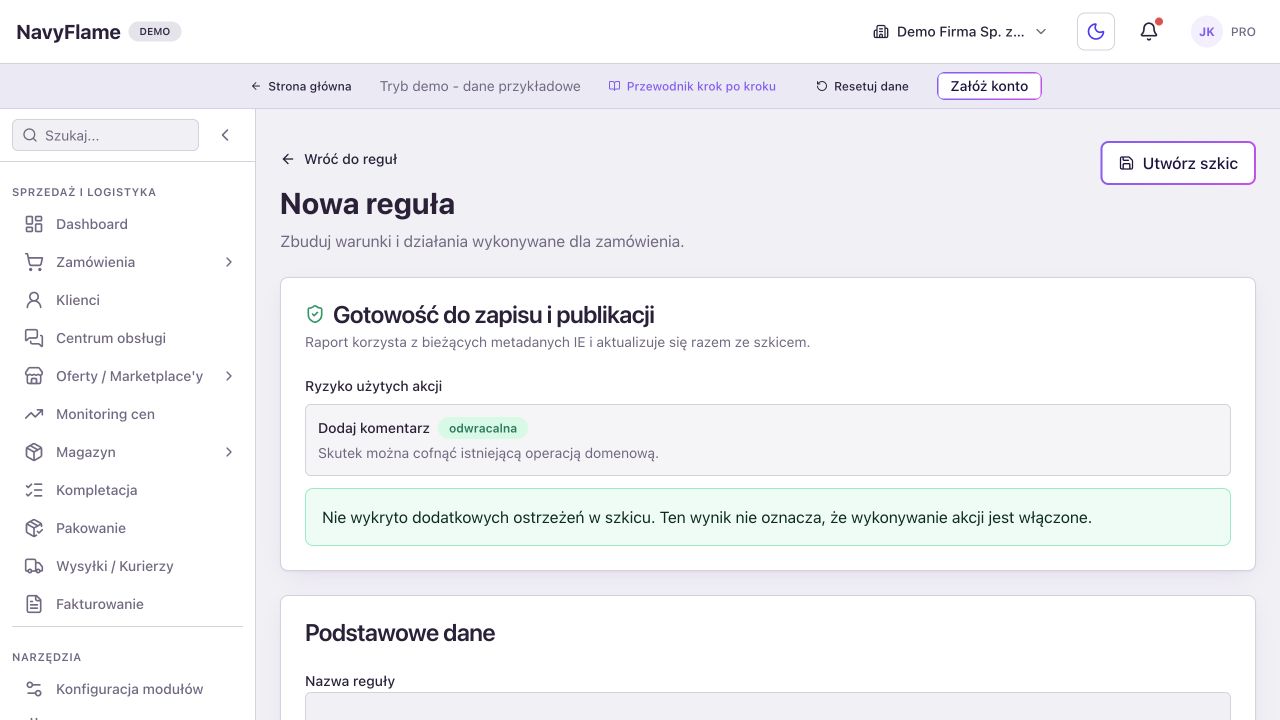The image size is (1280, 720).
Task: Open notifications bell
Action: [1149, 32]
